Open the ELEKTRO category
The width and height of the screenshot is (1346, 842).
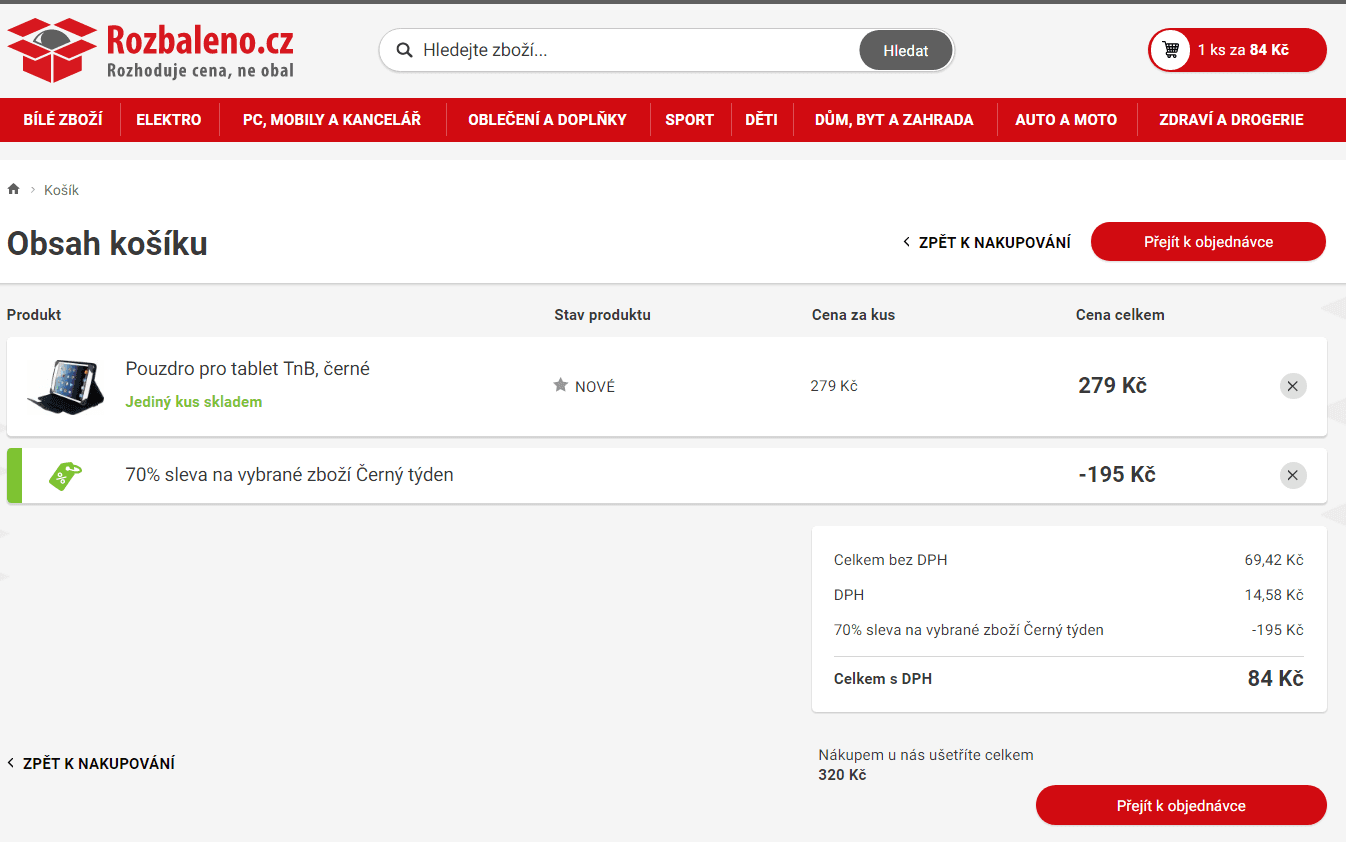(x=169, y=119)
